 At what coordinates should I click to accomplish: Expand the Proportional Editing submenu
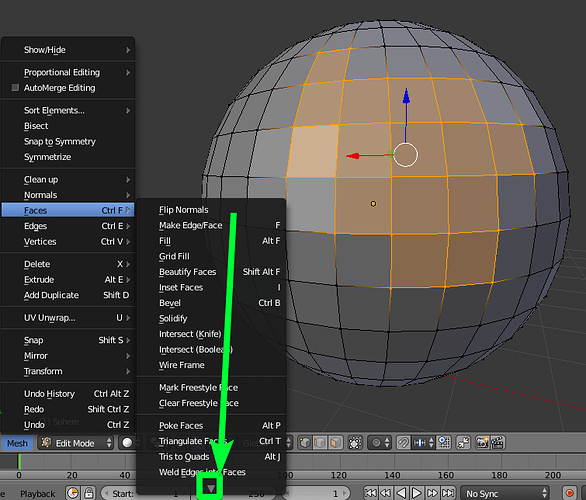[x=68, y=72]
